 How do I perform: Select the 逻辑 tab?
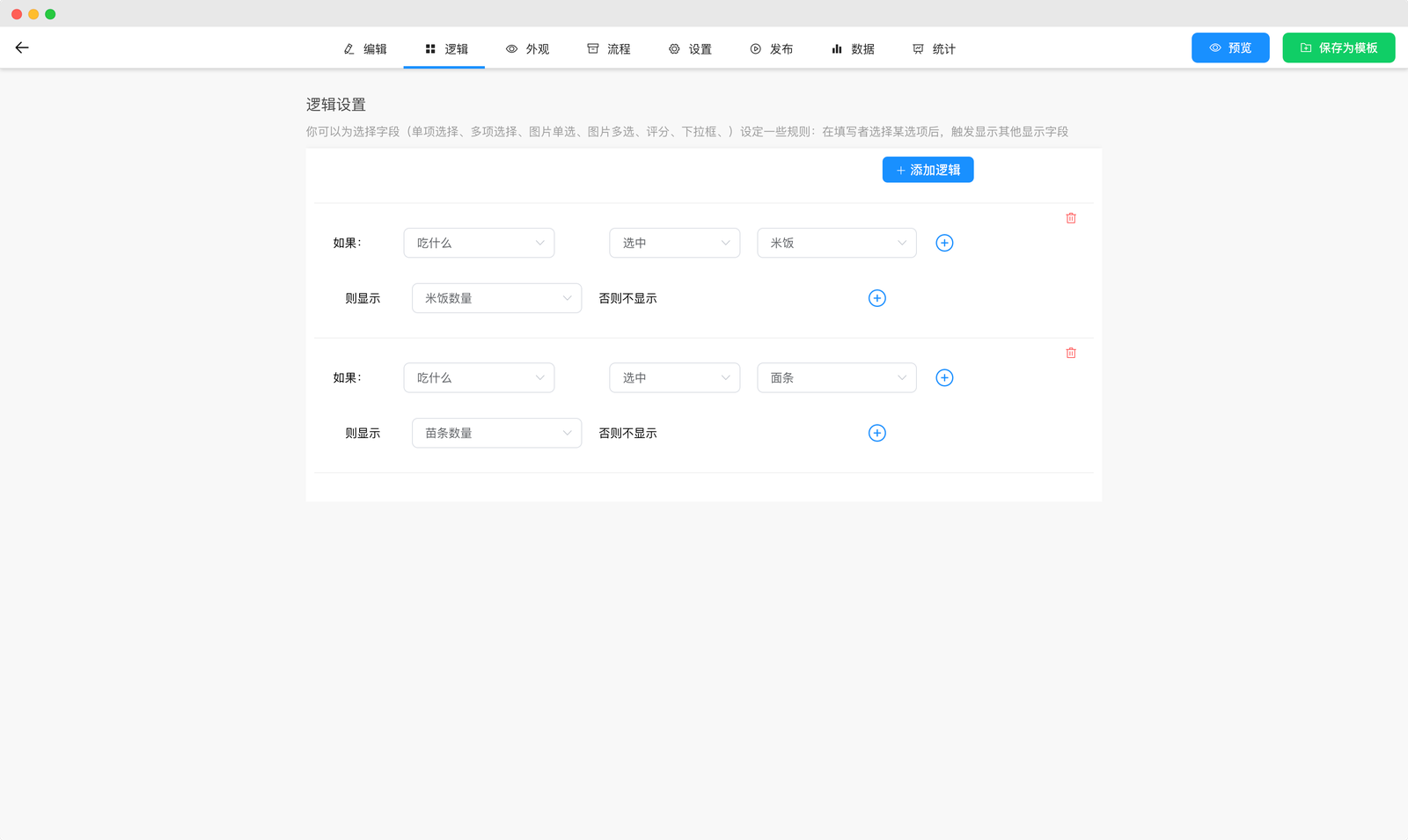(446, 49)
